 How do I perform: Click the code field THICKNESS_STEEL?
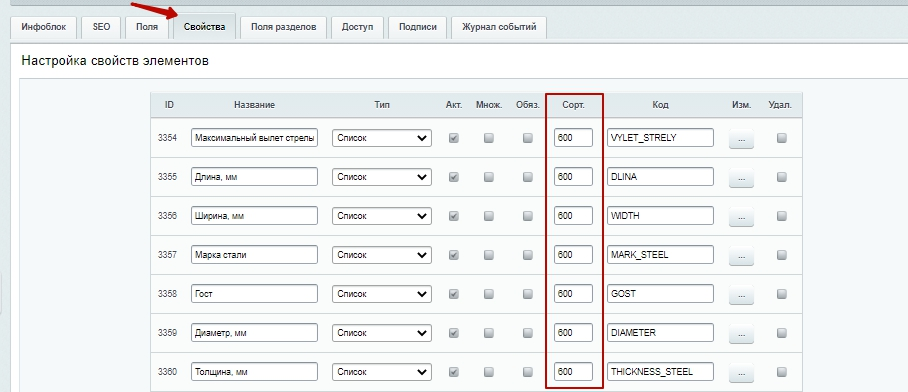click(x=660, y=372)
